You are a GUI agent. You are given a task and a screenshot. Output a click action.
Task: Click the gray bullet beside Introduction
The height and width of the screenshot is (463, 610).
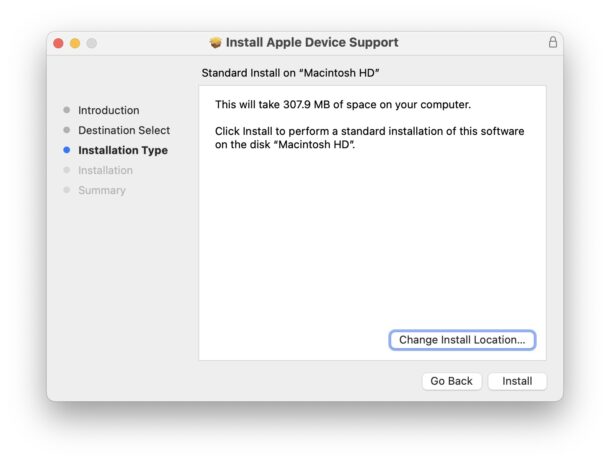[66, 110]
